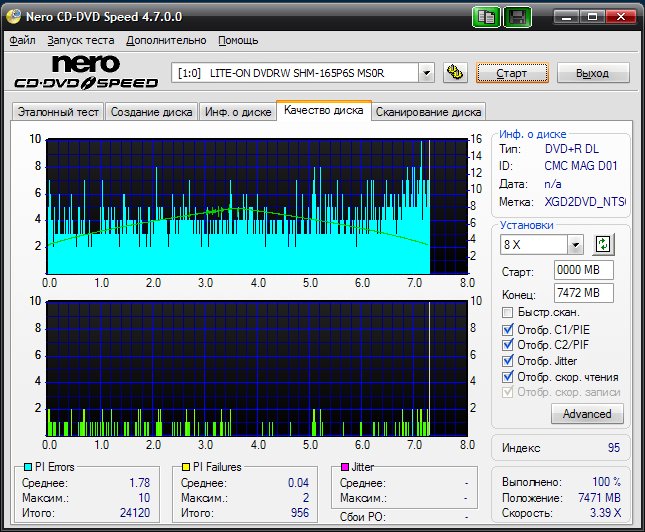Toggle Отобр. C2/PIF checkbox
Screen dimensions: 645x532
pyautogui.click(x=508, y=345)
